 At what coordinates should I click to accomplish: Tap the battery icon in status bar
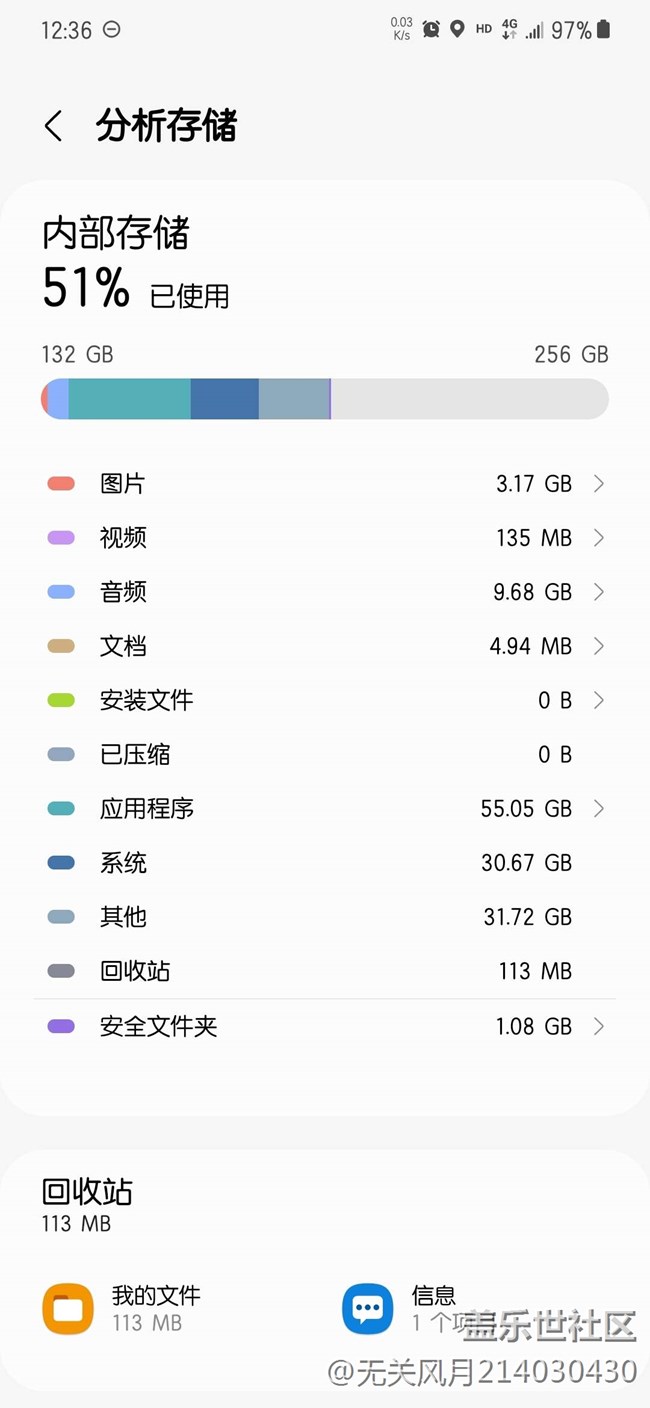[x=603, y=30]
